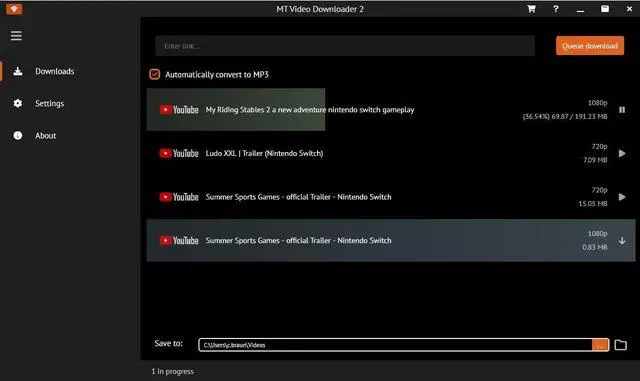This screenshot has height=381, width=640.
Task: Select the My Riding Stables 2 download row
Action: tap(391, 109)
